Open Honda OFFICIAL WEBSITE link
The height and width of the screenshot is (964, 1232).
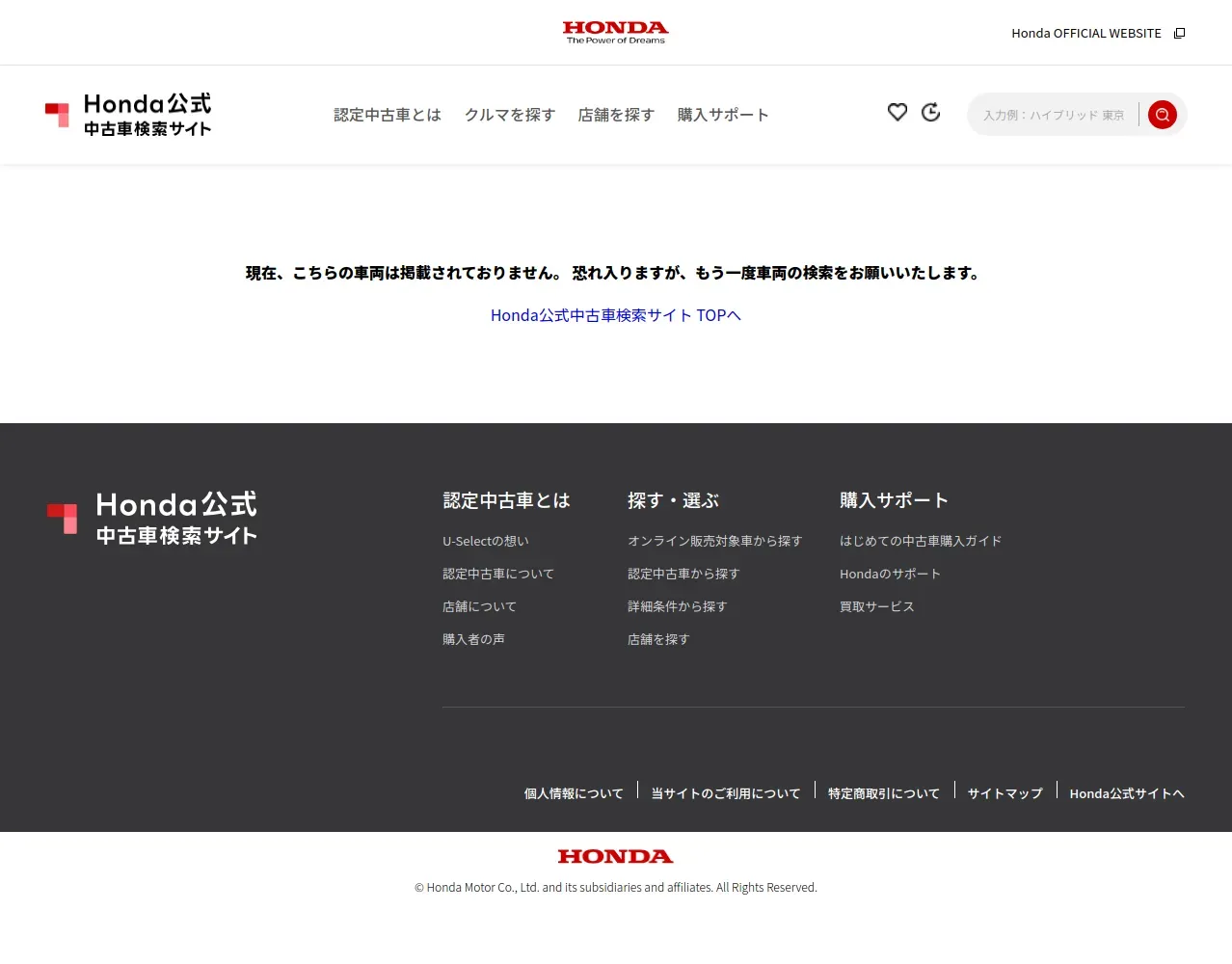[1086, 33]
